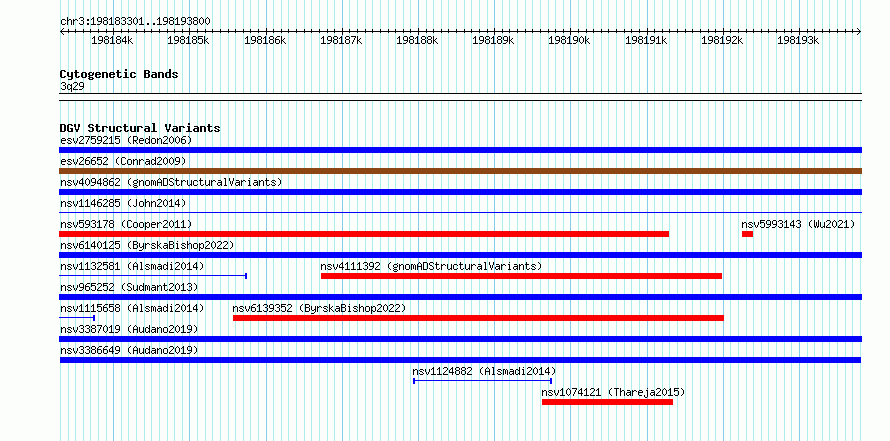This screenshot has width=890, height=441.
Task: Click the nsv593178 (Cooper2011) label
Action: point(126,224)
